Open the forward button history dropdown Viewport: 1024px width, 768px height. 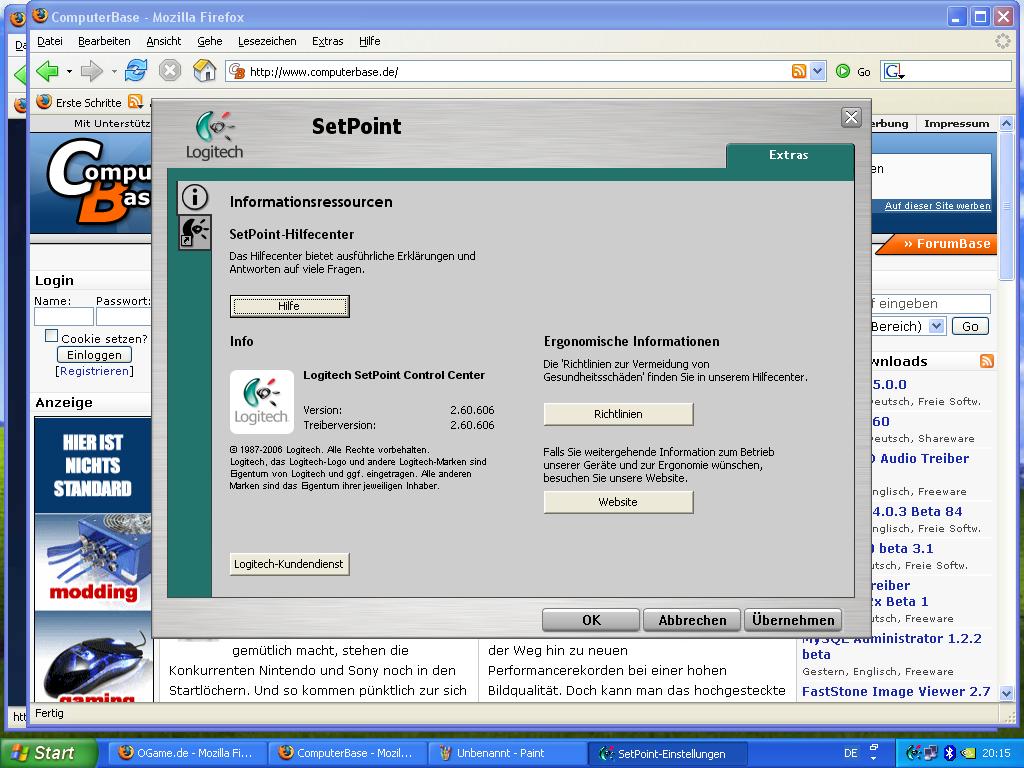114,71
